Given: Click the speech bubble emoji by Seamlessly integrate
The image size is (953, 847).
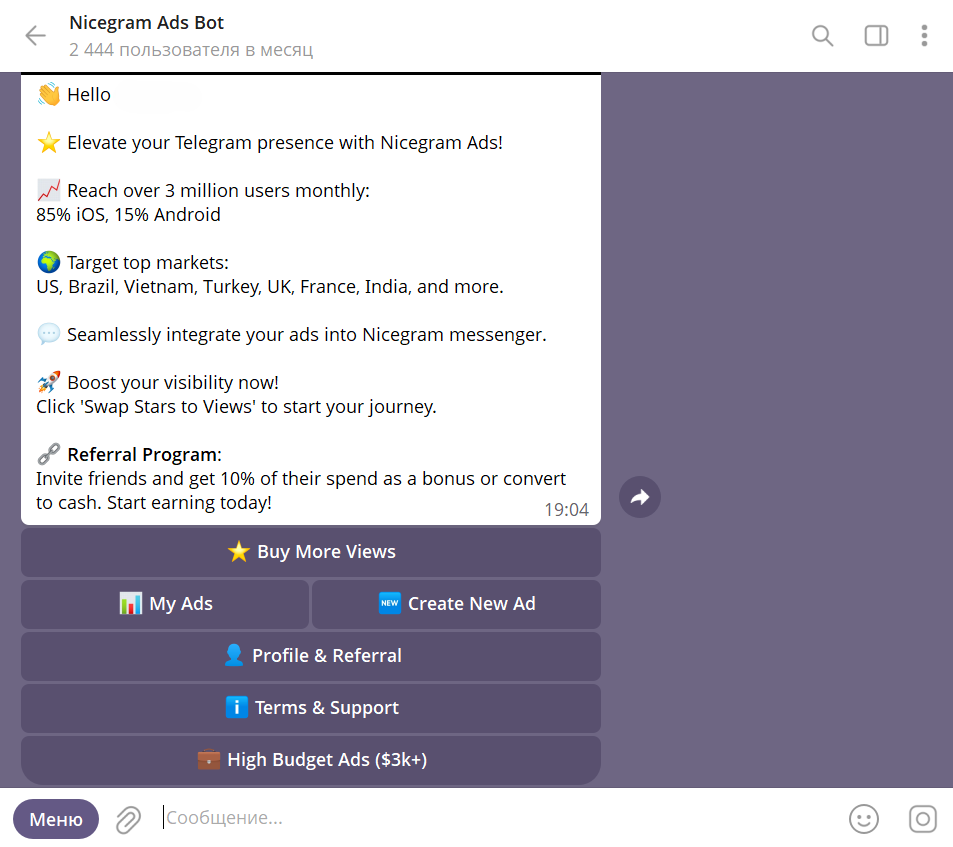Looking at the screenshot, I should 49,334.
